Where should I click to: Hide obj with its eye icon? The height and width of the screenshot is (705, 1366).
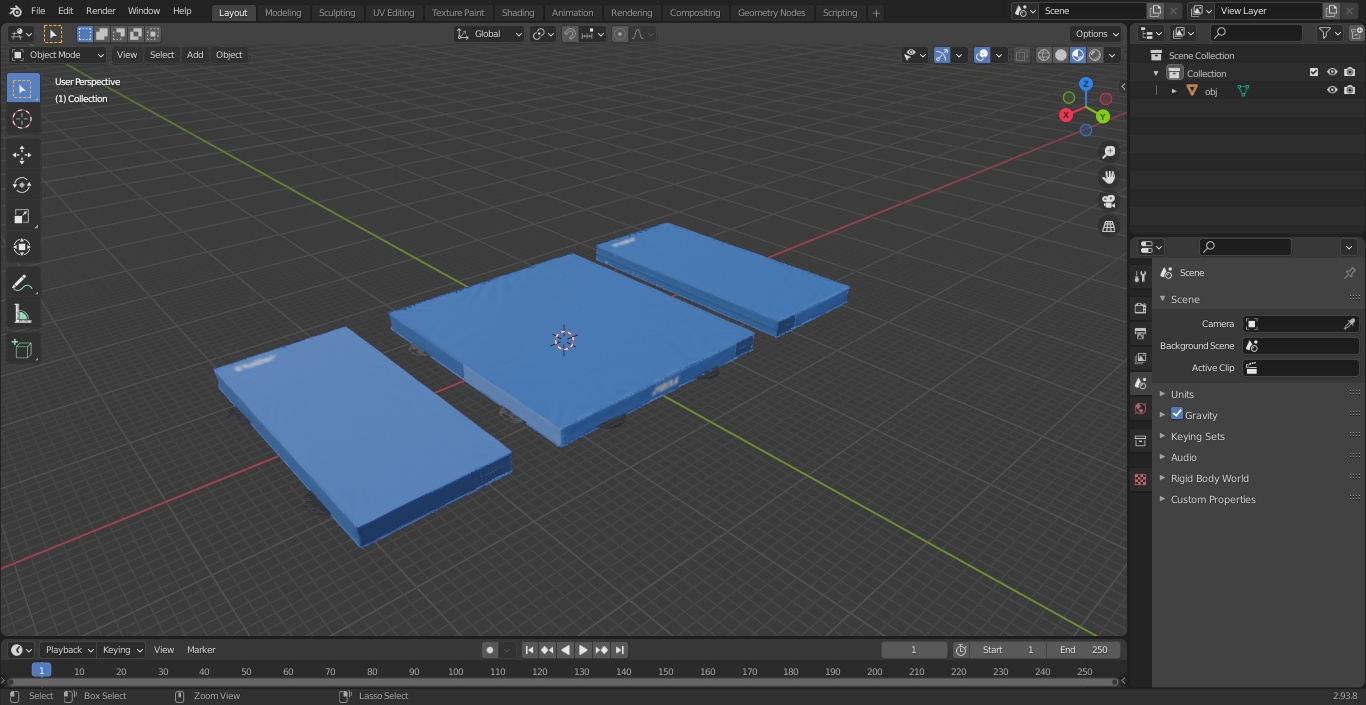coord(1332,90)
